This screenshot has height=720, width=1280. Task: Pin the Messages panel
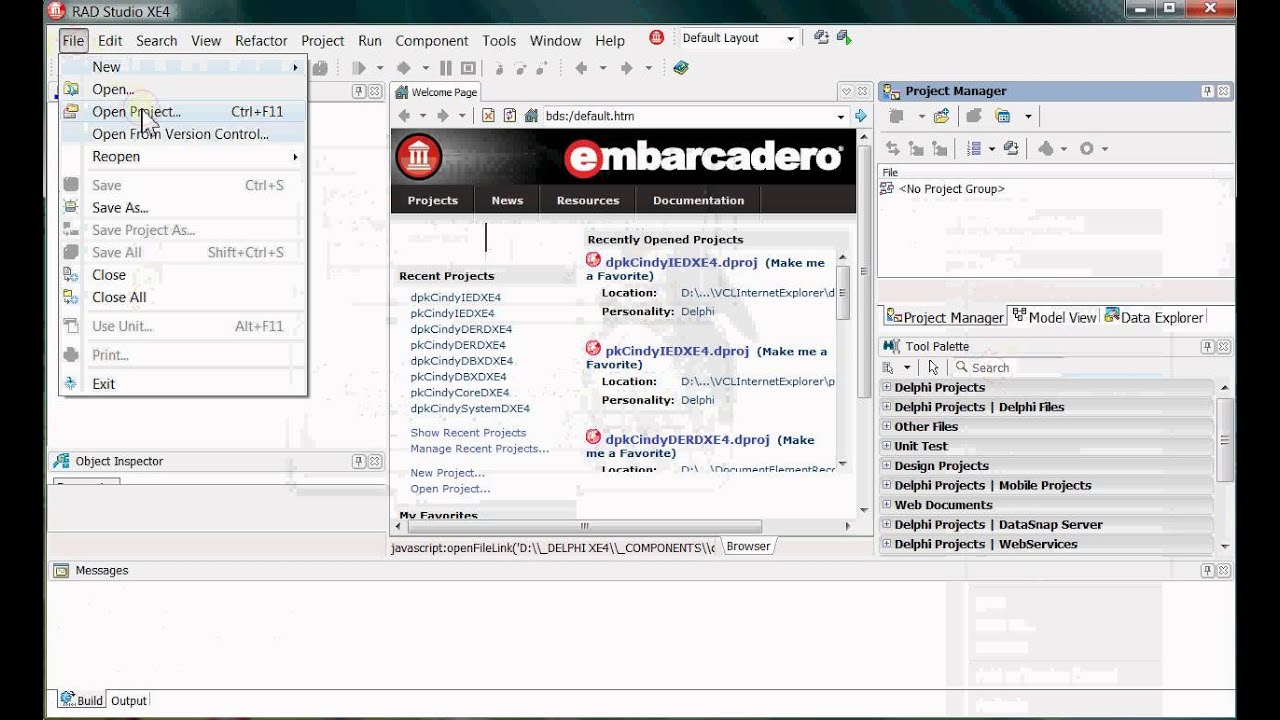click(1207, 570)
